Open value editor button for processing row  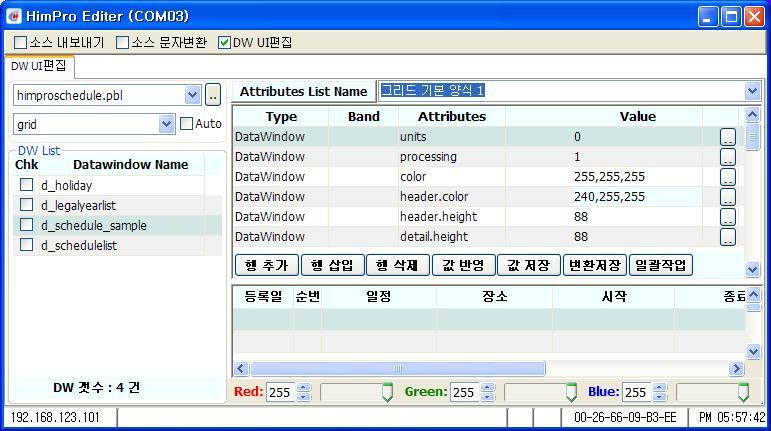tap(728, 157)
